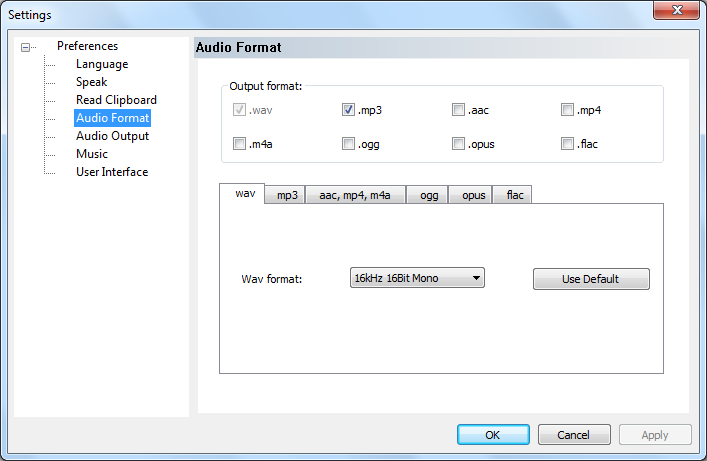707x461 pixels.
Task: Select Speak in the preferences tree
Action: (x=91, y=82)
